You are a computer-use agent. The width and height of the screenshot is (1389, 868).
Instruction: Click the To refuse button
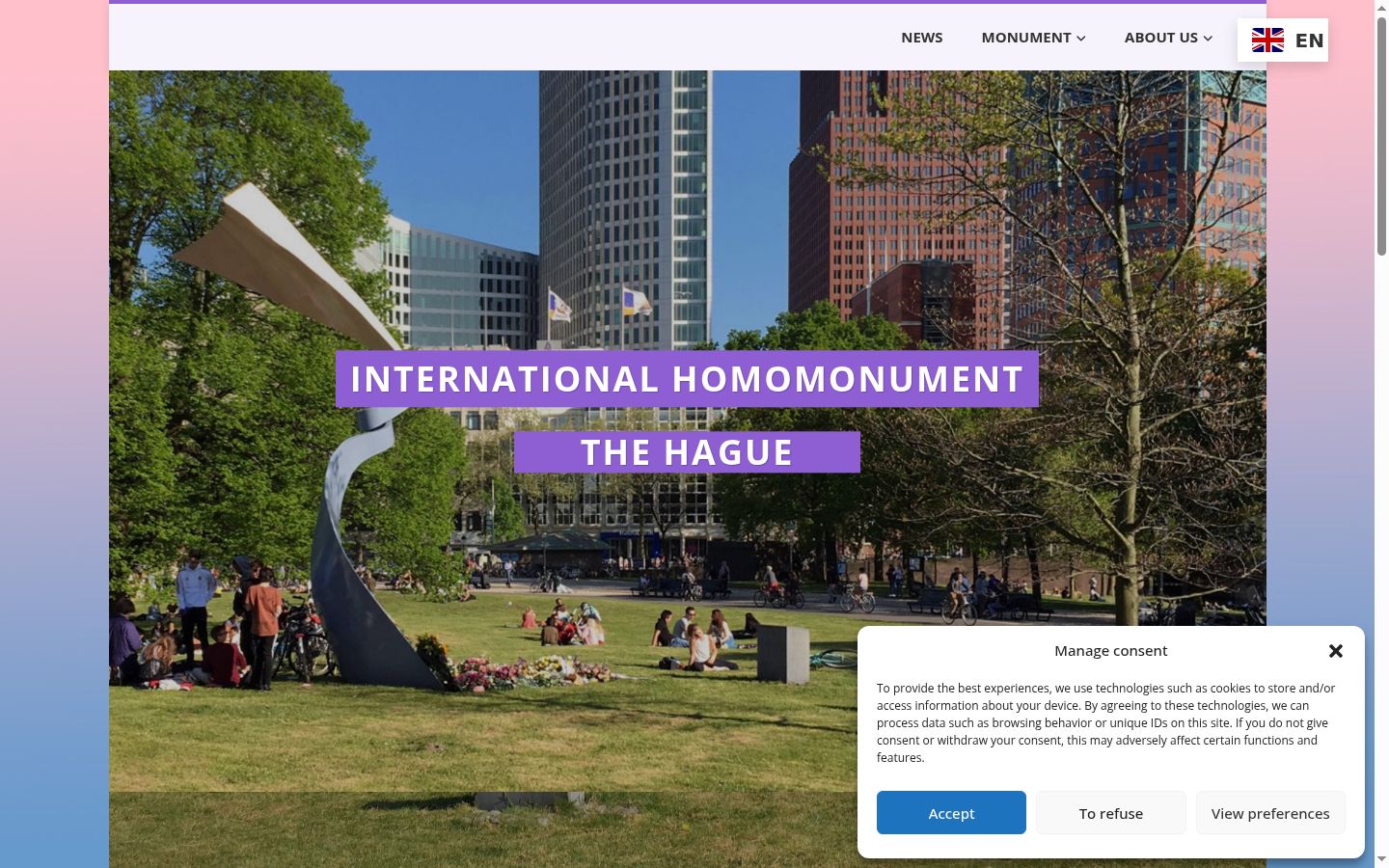[1111, 813]
